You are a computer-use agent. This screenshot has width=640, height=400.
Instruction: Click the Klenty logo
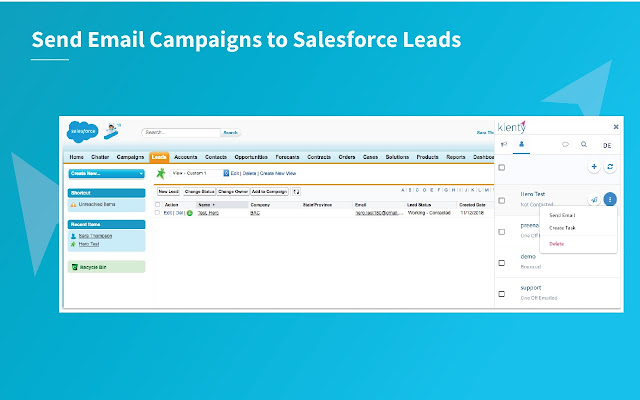[x=511, y=127]
